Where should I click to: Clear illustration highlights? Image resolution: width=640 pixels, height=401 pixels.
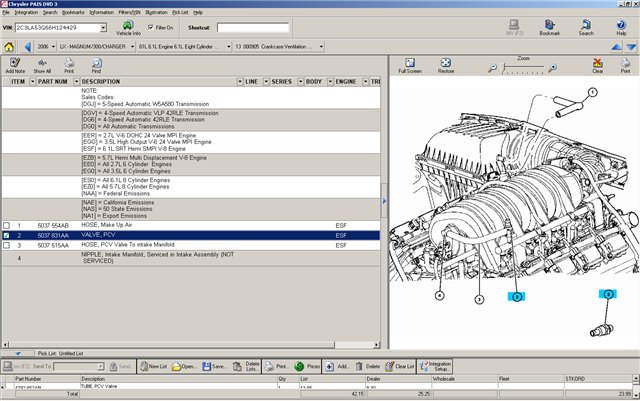pyautogui.click(x=598, y=65)
